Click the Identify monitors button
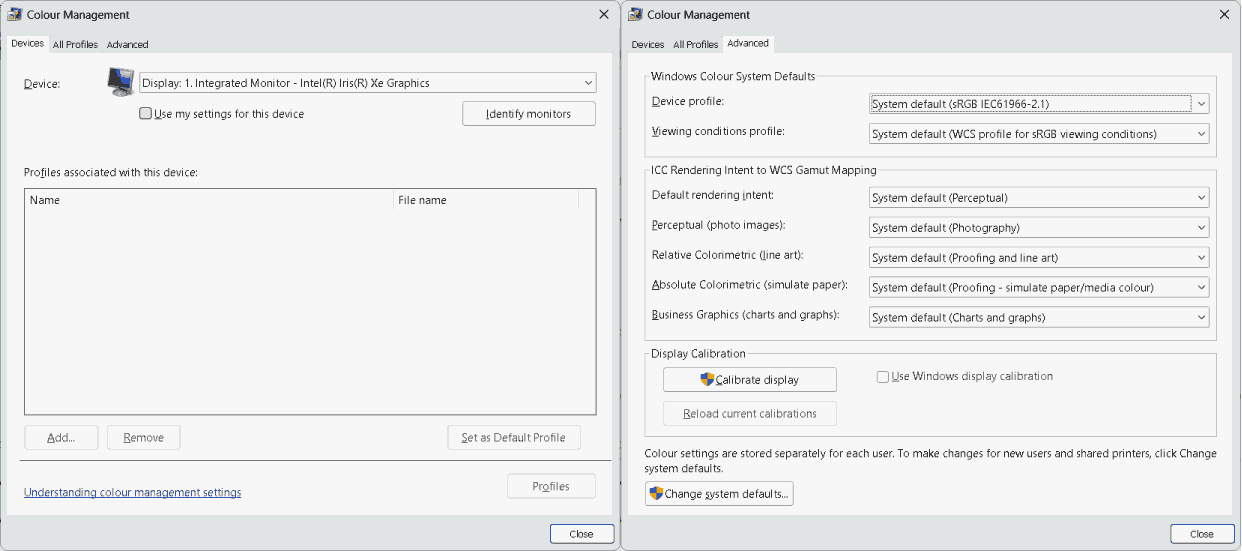This screenshot has height=551, width=1242. 529,114
